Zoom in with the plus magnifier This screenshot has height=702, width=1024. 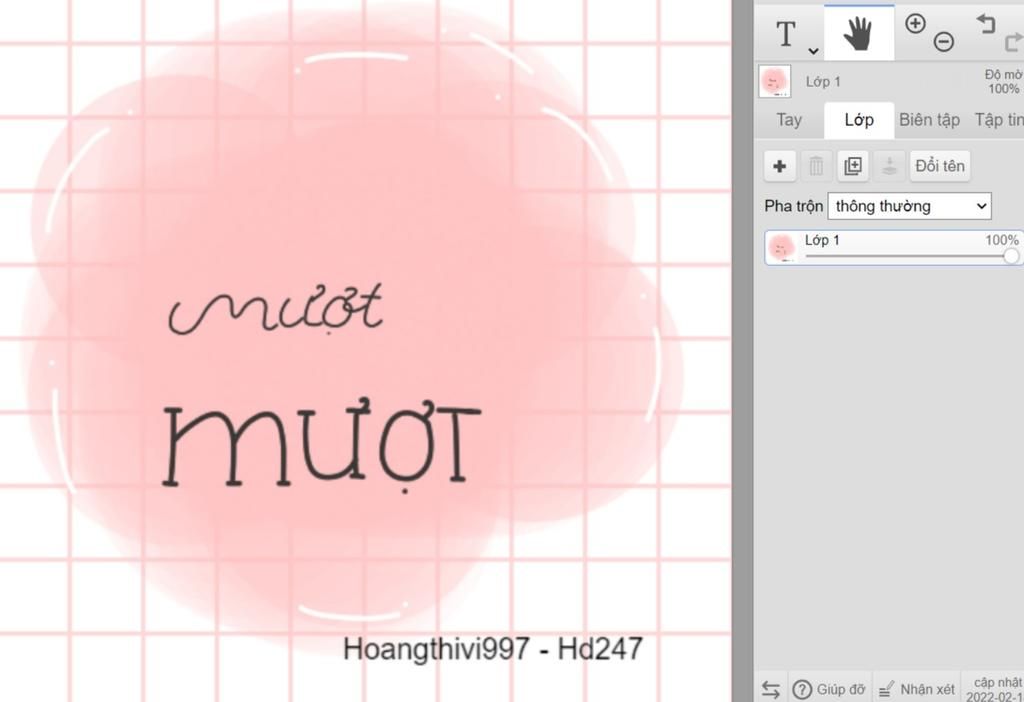[916, 24]
